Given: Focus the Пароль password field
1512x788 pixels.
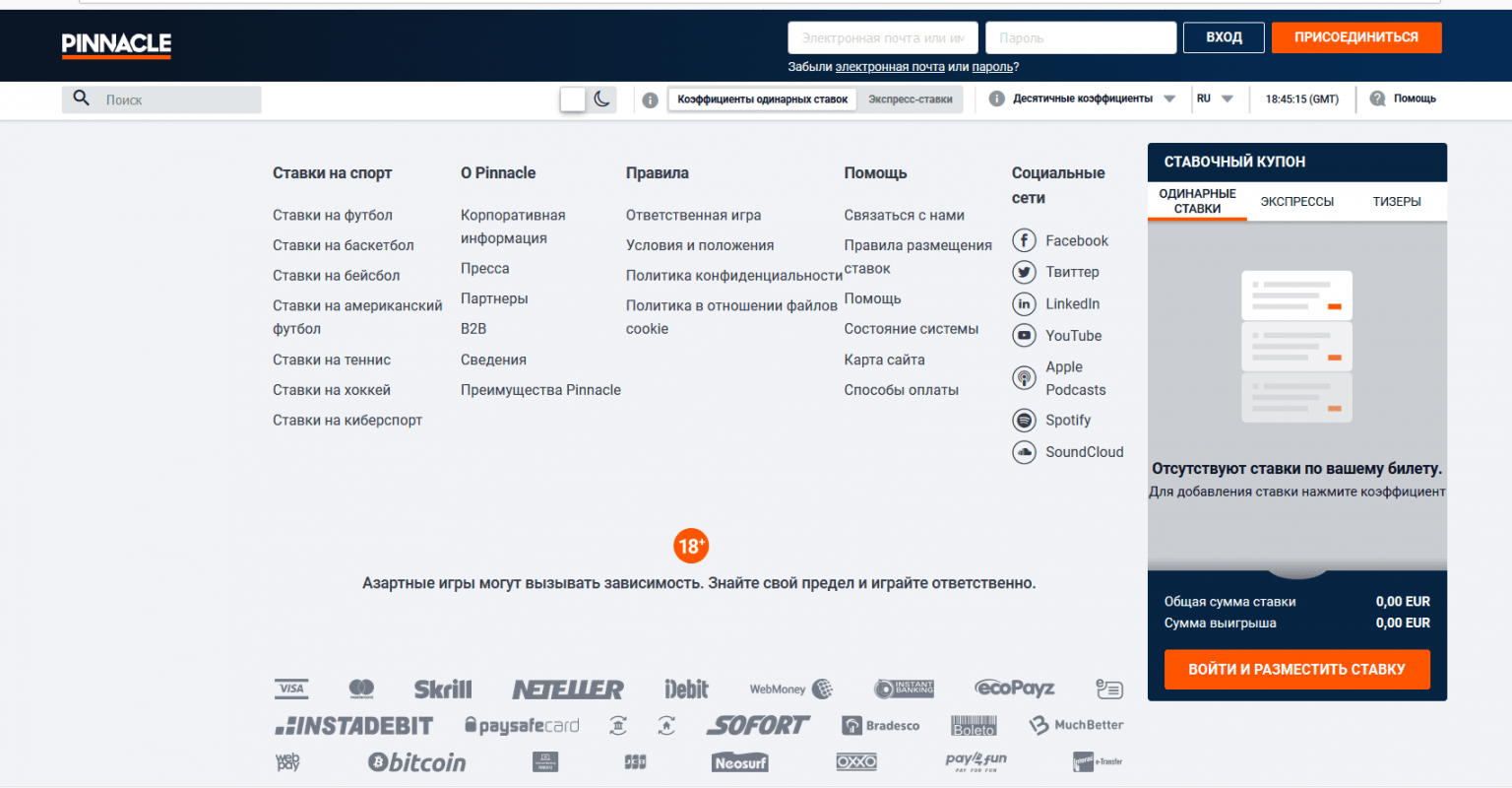Looking at the screenshot, I should click(1081, 37).
